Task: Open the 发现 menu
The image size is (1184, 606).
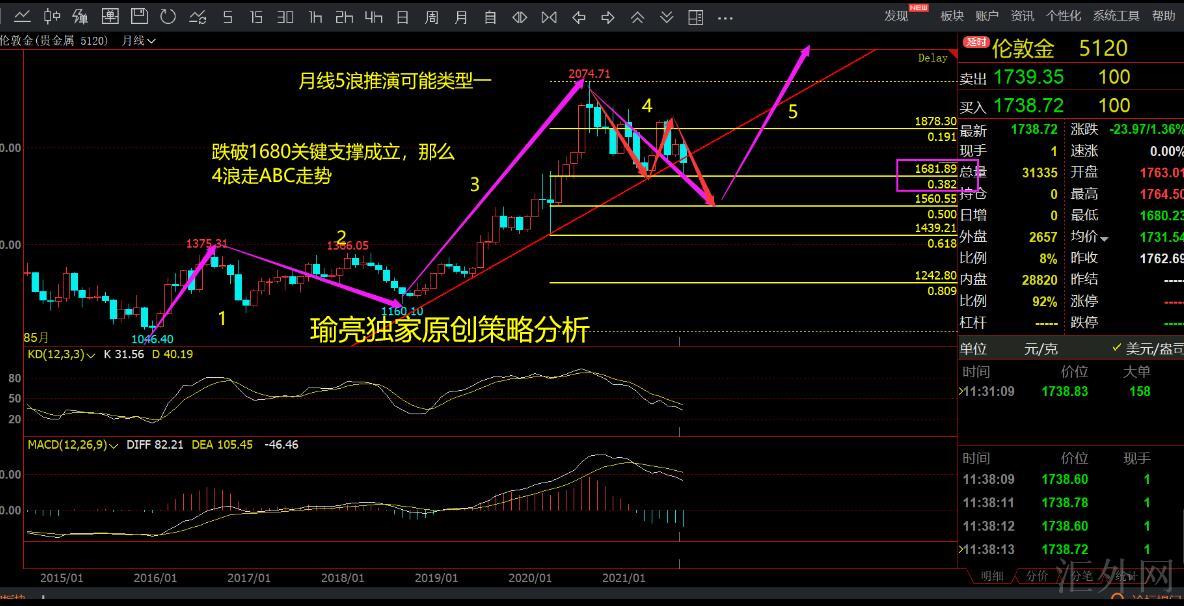Action: [896, 16]
